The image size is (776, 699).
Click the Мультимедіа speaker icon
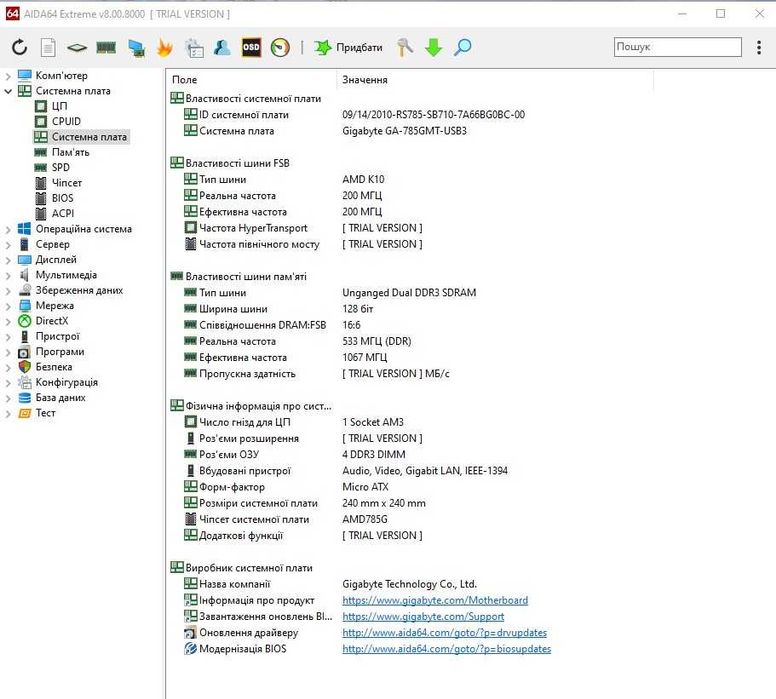coord(24,275)
